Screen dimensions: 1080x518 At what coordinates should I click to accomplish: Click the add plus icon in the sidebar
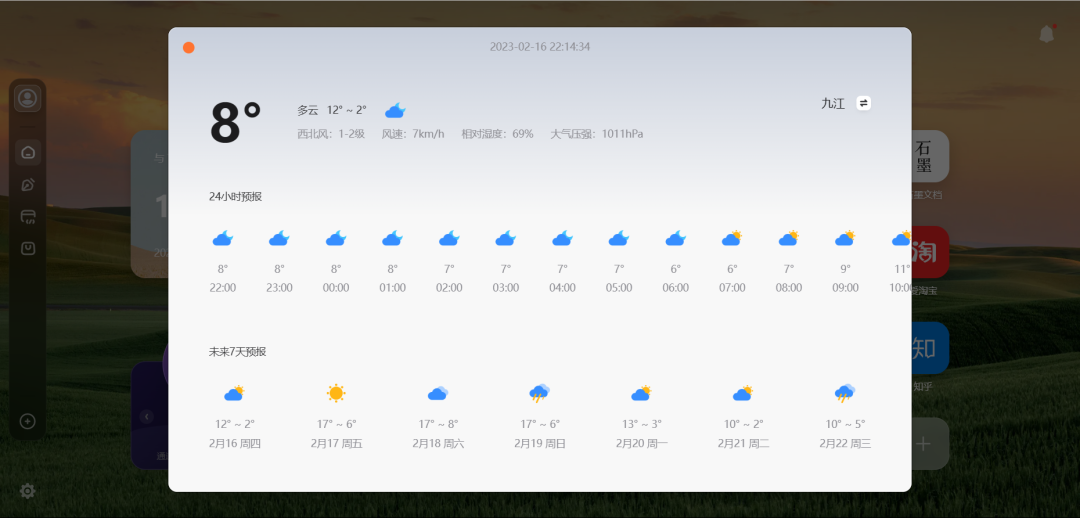point(28,421)
